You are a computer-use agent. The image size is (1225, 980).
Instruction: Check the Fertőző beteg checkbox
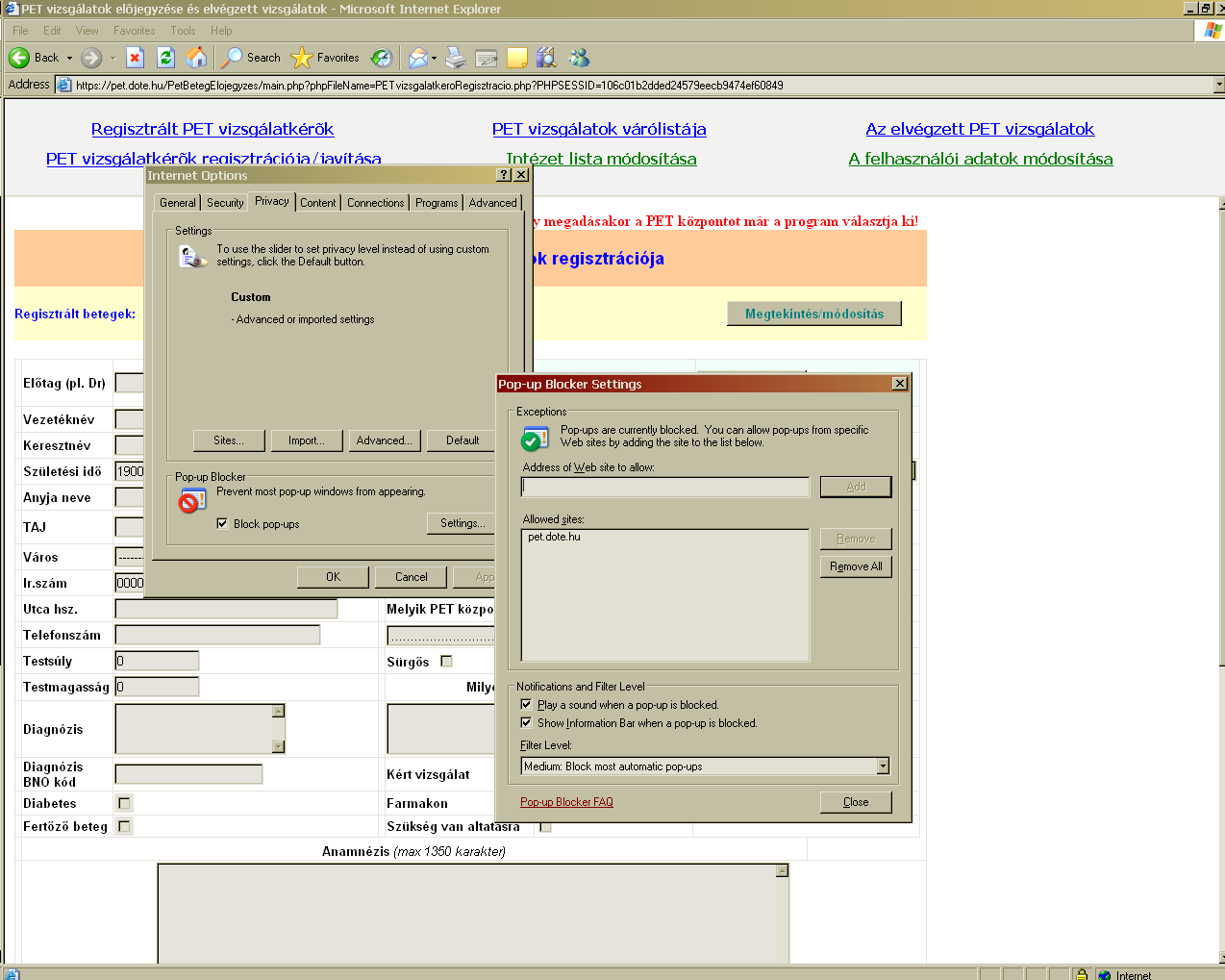tap(124, 825)
